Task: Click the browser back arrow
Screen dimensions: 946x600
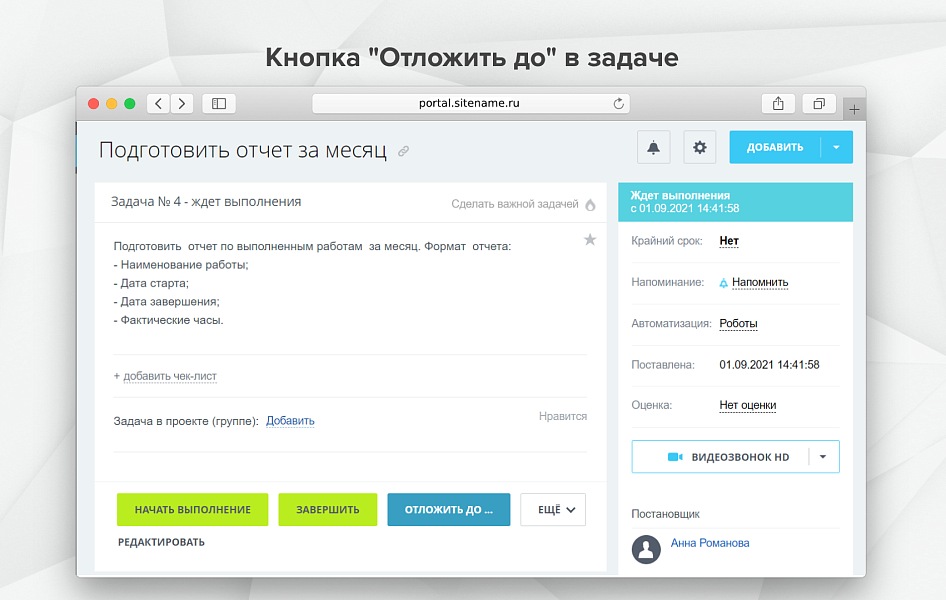Action: 158,102
